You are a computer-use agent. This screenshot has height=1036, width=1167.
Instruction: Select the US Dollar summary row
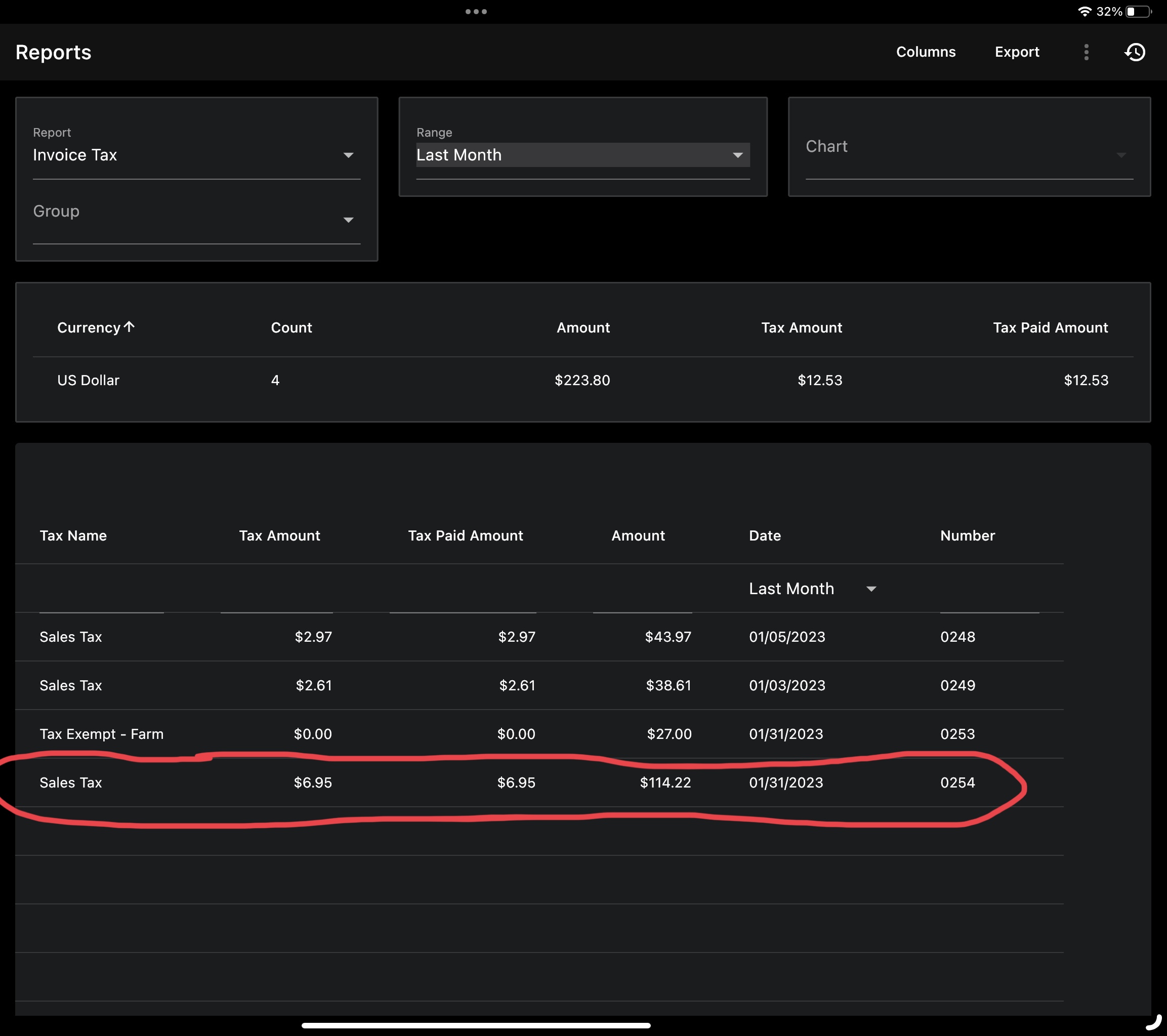tap(514, 380)
